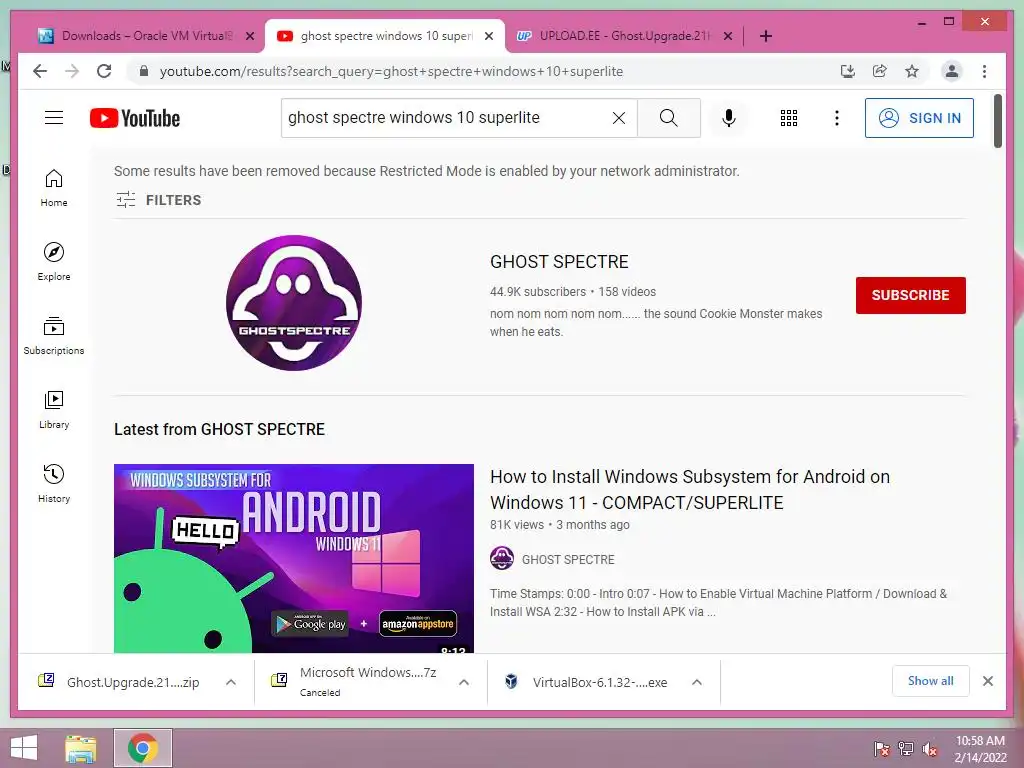Click the address bar URL
The height and width of the screenshot is (768, 1024).
(391, 71)
